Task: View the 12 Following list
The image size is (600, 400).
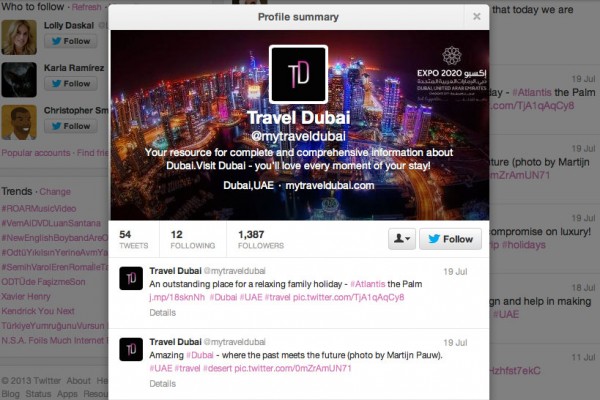Action: pyautogui.click(x=193, y=239)
